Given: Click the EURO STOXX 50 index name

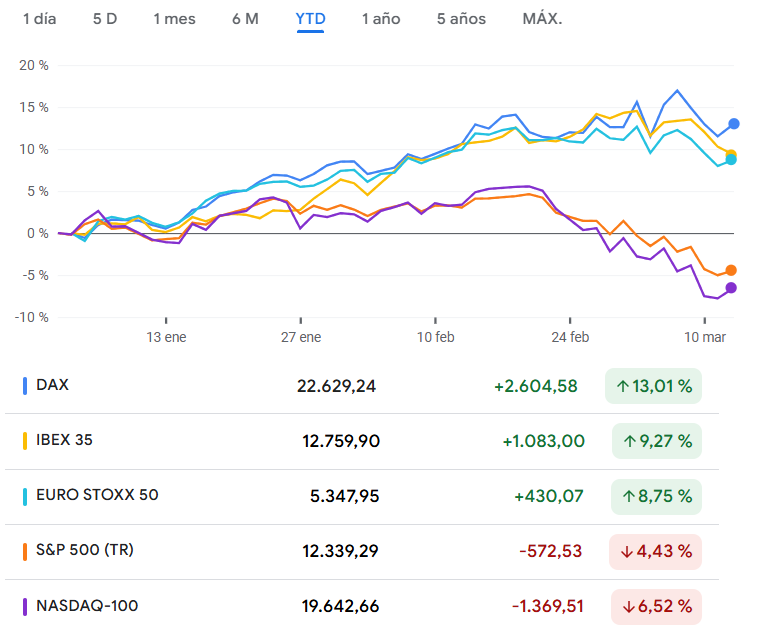Looking at the screenshot, I should pyautogui.click(x=97, y=495).
